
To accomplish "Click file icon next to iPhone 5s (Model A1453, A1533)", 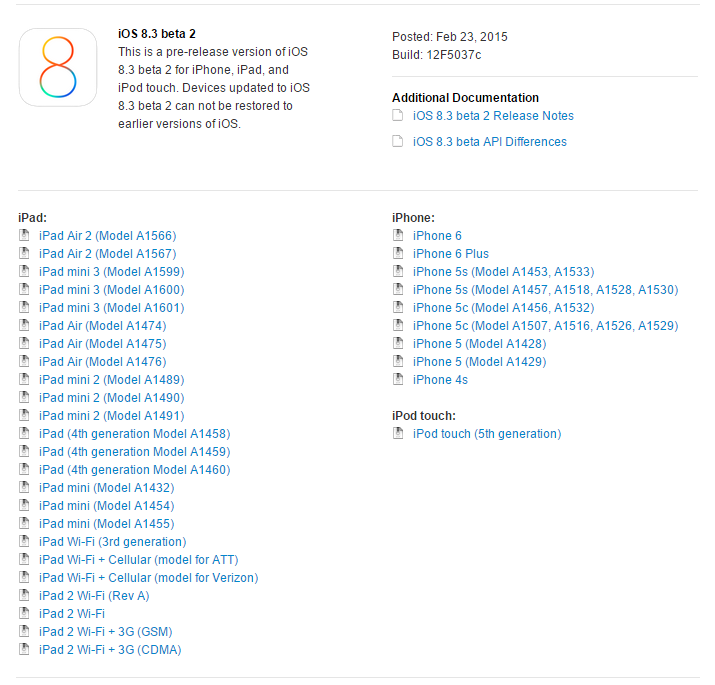I will point(398,271).
